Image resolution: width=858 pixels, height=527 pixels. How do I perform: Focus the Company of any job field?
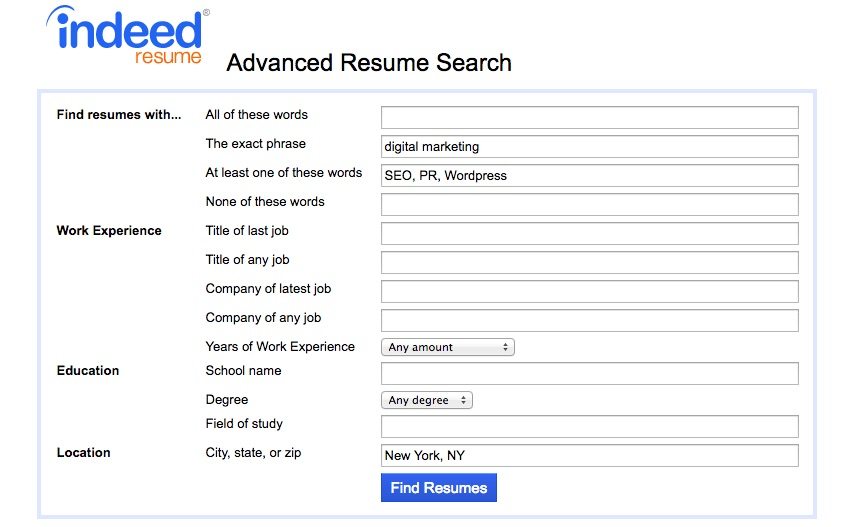(590, 321)
